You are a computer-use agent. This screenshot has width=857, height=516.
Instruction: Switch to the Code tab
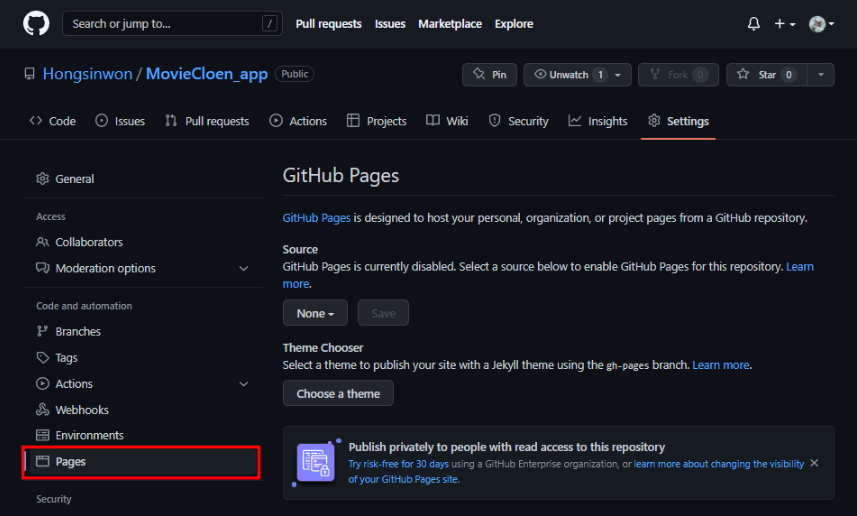point(52,121)
